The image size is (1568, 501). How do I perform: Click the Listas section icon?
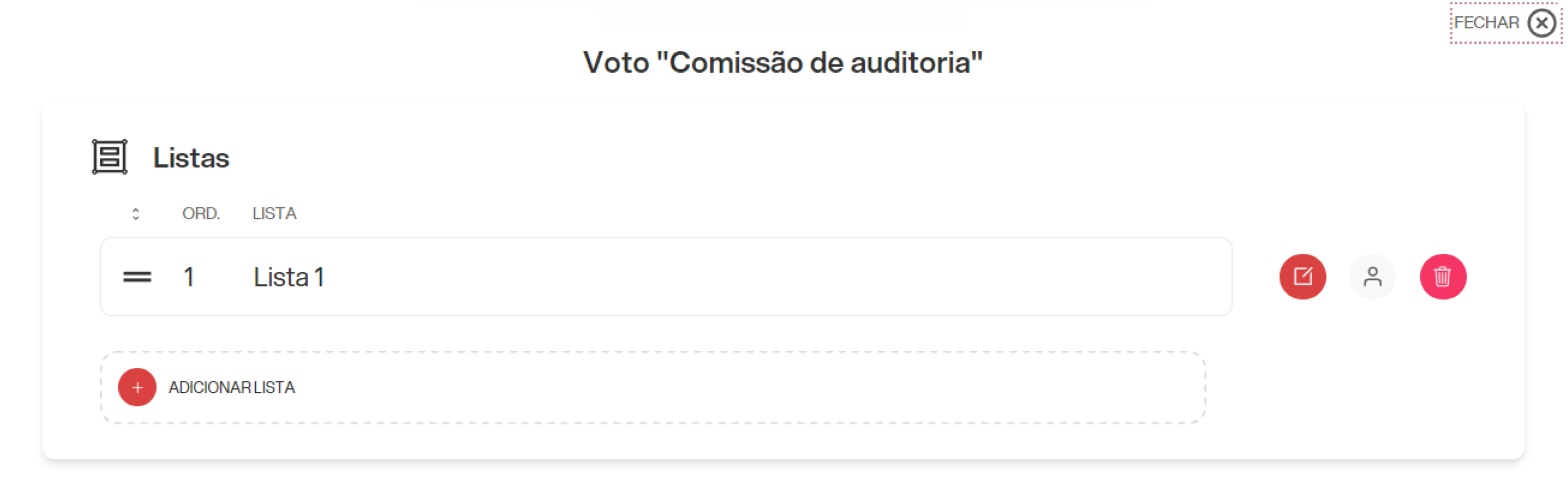pos(109,157)
